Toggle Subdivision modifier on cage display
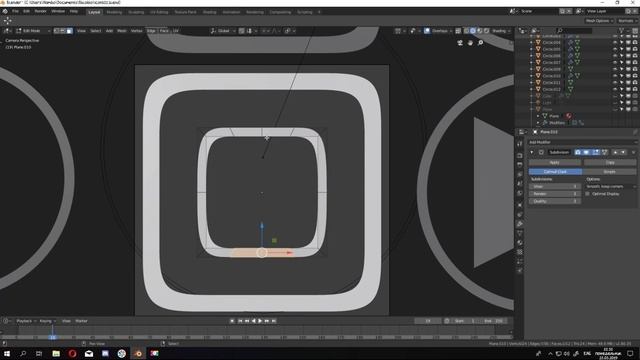The height and width of the screenshot is (360, 640). coord(604,152)
